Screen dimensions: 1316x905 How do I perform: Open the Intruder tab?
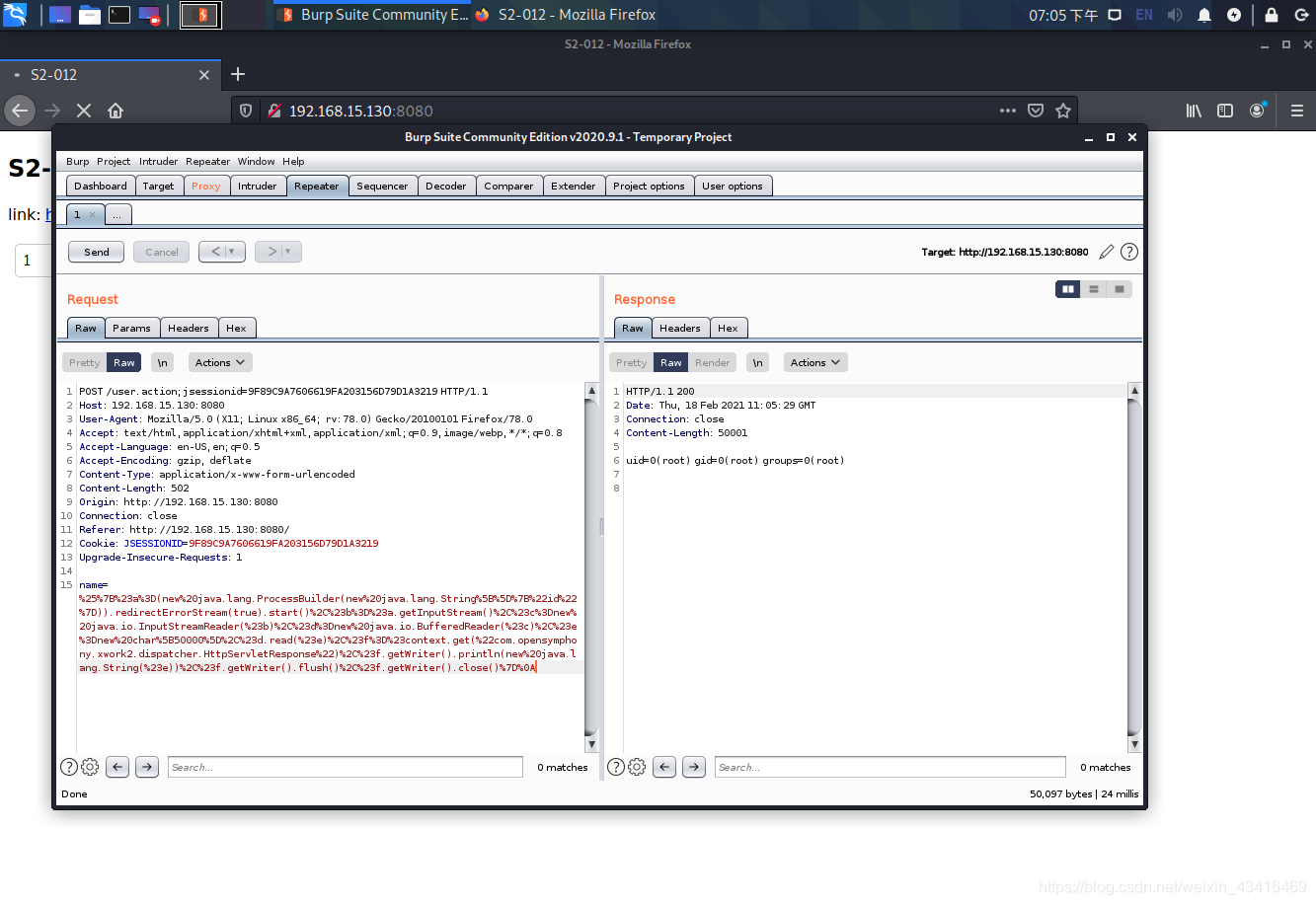click(x=258, y=186)
